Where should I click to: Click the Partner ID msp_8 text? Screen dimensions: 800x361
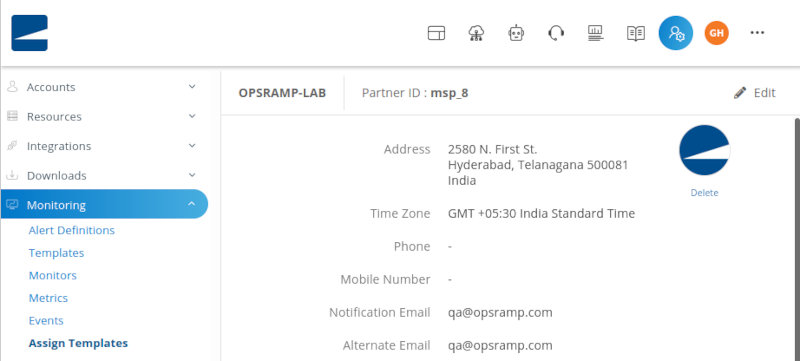pos(415,93)
